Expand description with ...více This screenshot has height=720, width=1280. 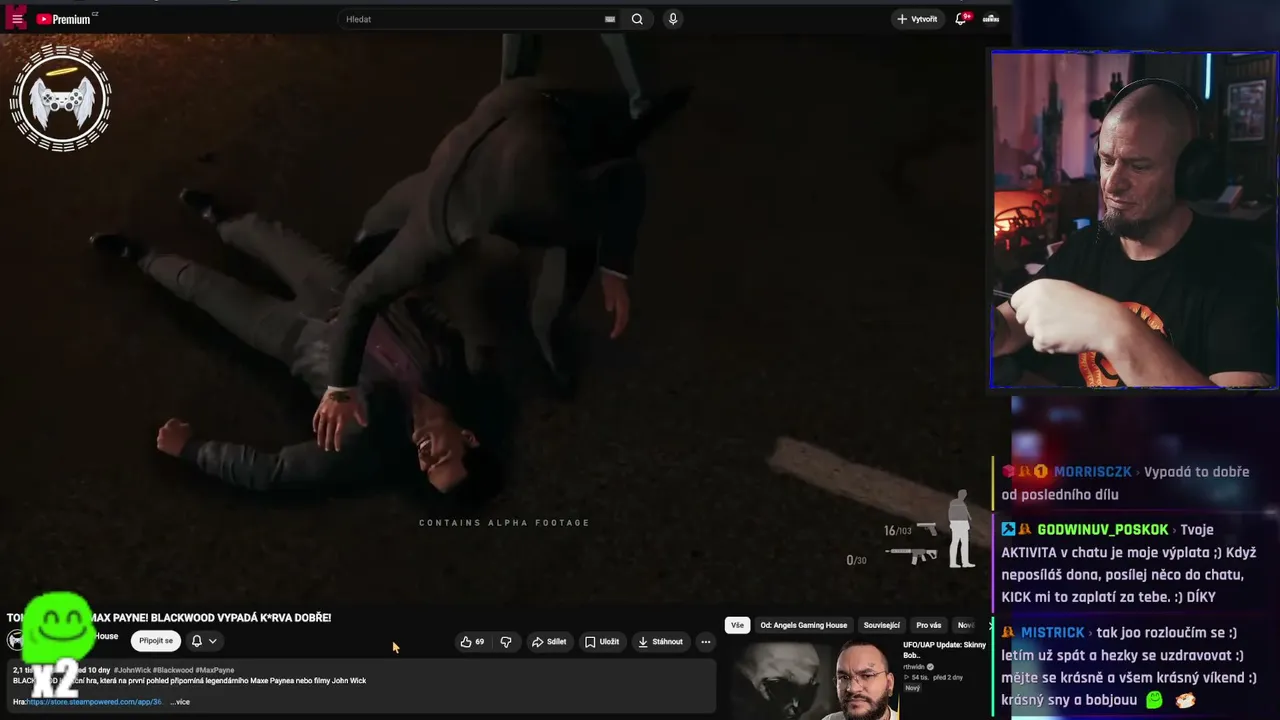coord(180,702)
